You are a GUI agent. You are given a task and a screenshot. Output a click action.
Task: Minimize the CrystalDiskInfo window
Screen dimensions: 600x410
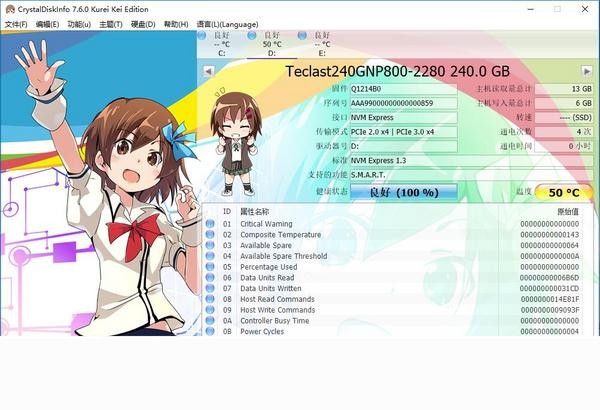530,9
